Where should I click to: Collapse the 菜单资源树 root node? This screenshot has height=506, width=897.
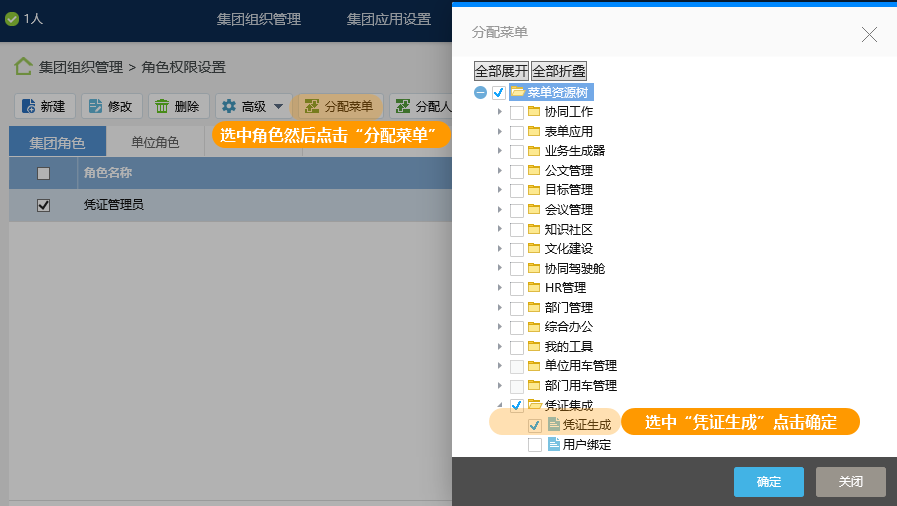click(481, 93)
